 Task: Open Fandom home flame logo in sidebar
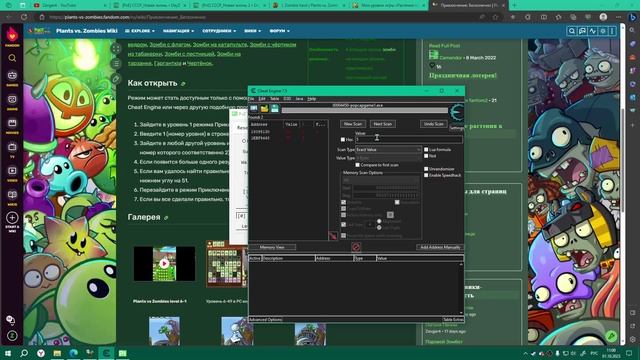coord(12,35)
